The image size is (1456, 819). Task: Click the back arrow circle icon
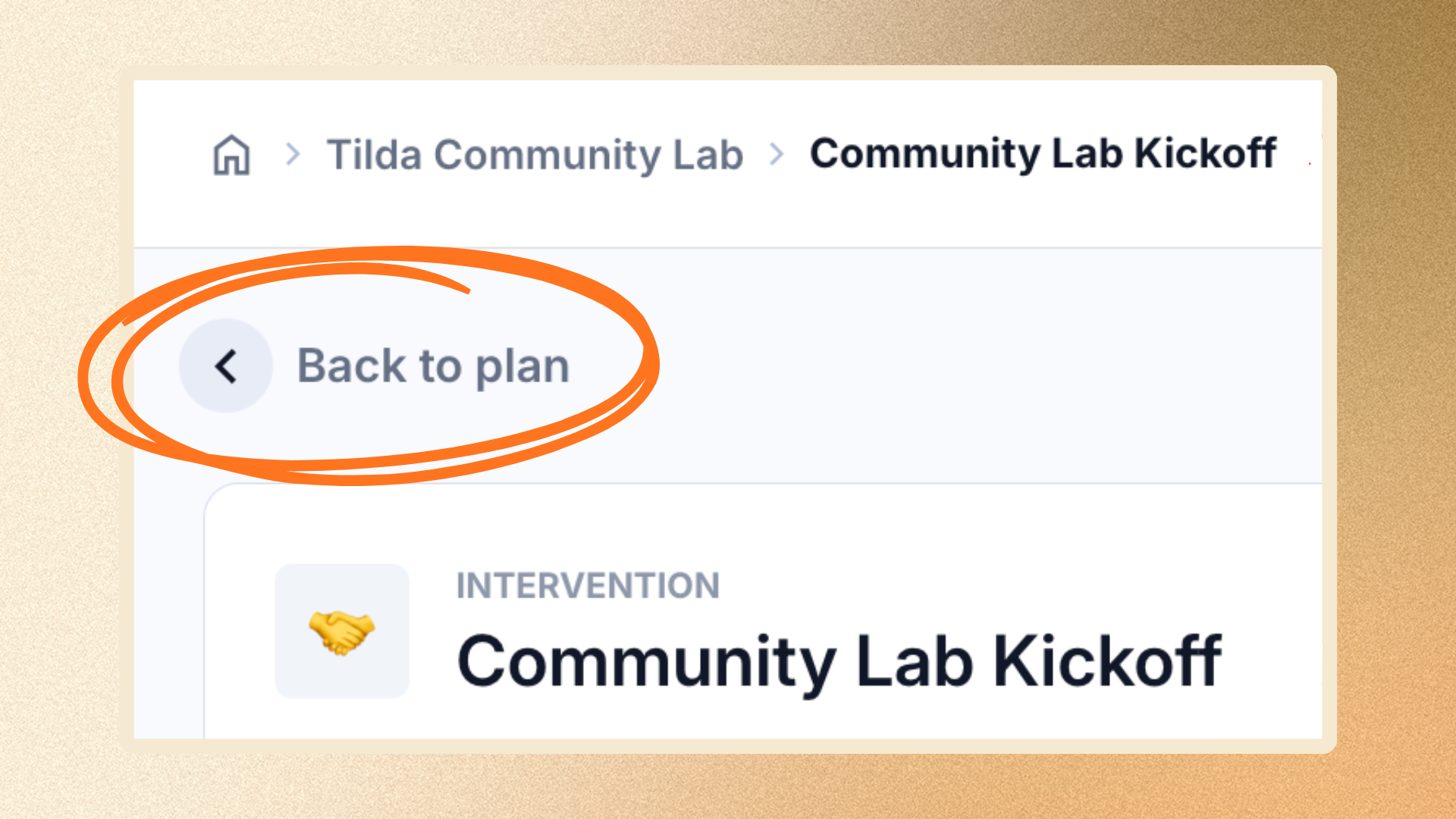pos(226,366)
